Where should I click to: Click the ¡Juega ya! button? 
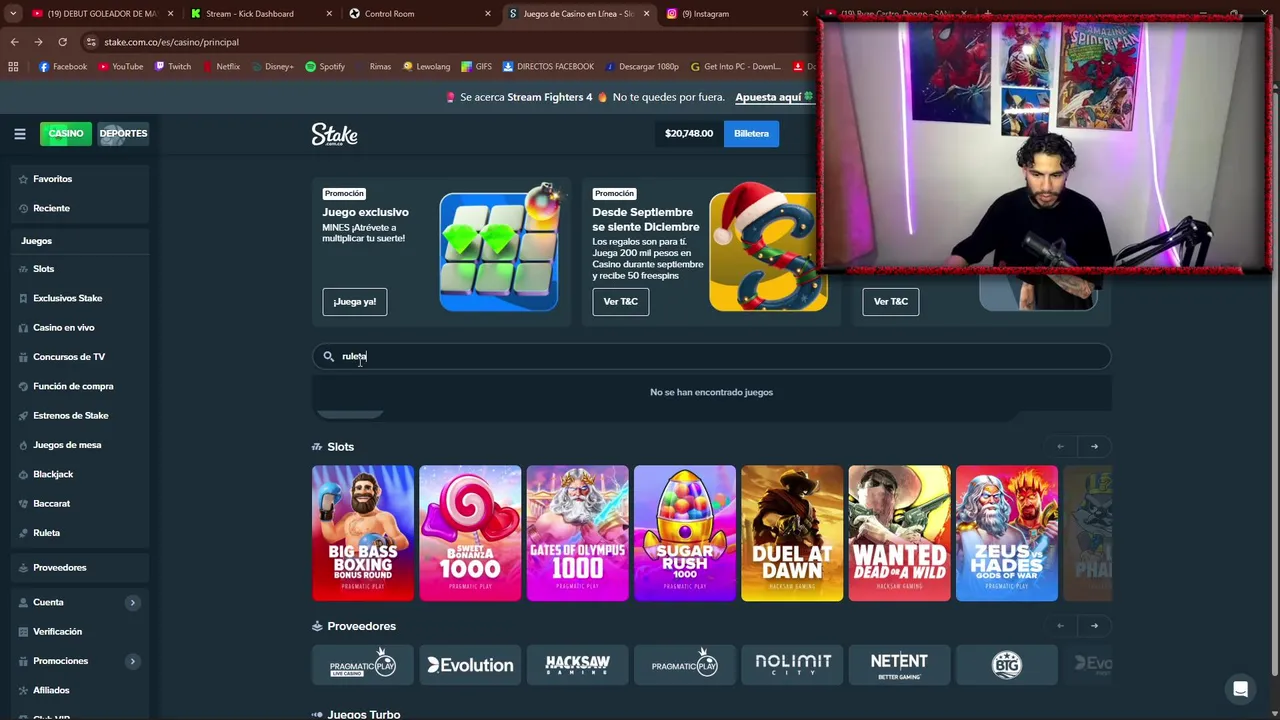pyautogui.click(x=355, y=301)
